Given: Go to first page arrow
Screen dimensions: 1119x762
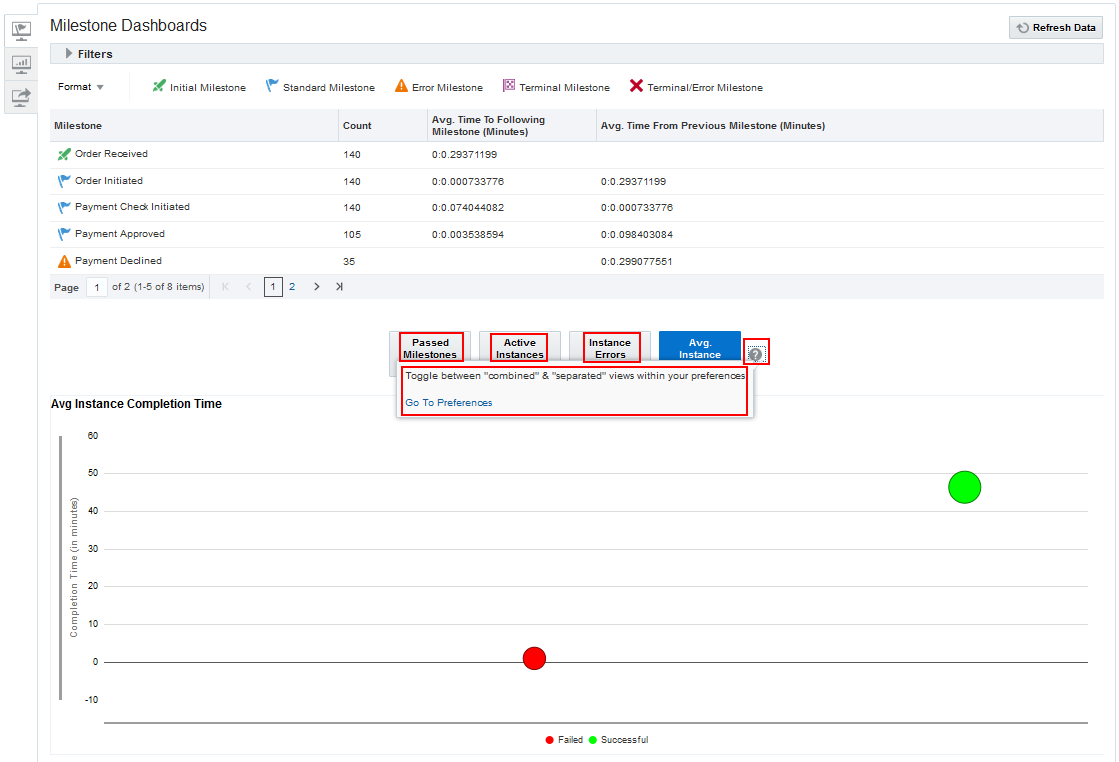Looking at the screenshot, I should [226, 287].
